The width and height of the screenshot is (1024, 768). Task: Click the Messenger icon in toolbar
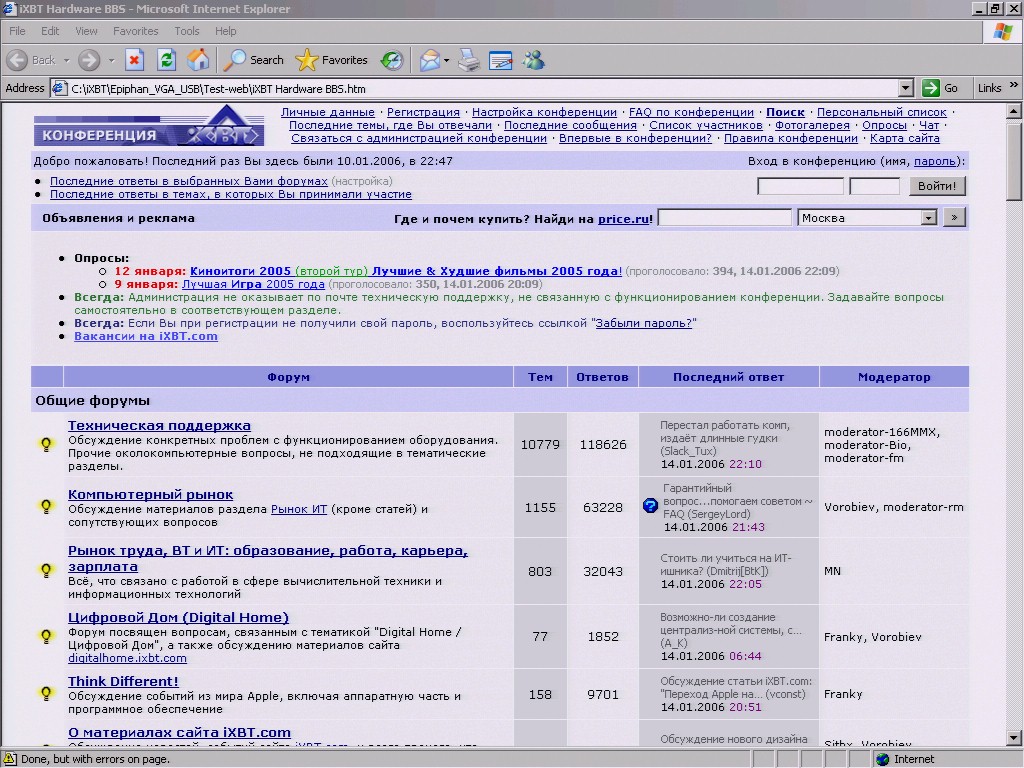pyautogui.click(x=533, y=60)
